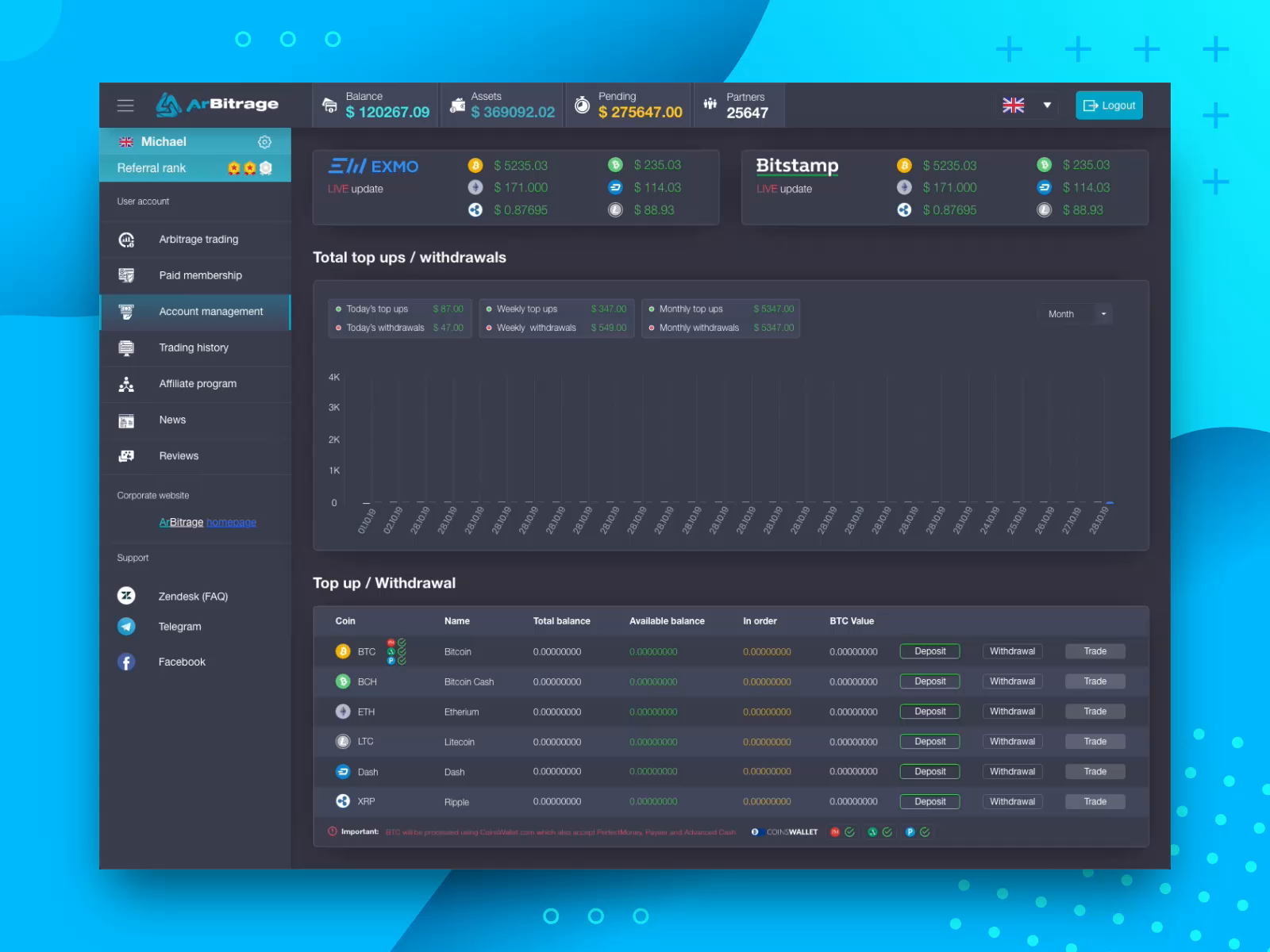This screenshot has height=952, width=1270.
Task: Click the Facebook icon in Support
Action: [126, 662]
